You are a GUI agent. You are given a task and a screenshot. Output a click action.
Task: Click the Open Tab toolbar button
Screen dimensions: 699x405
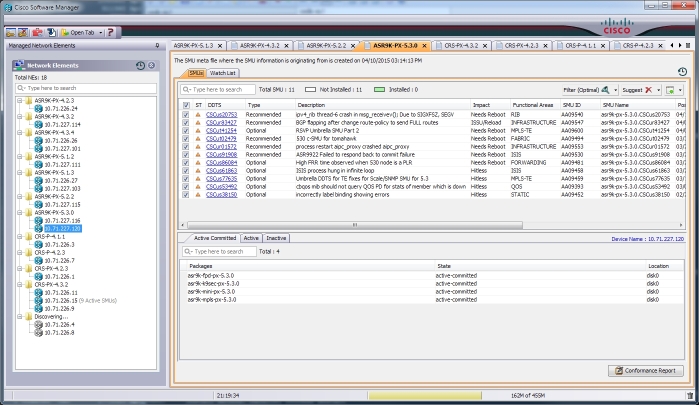coord(78,33)
